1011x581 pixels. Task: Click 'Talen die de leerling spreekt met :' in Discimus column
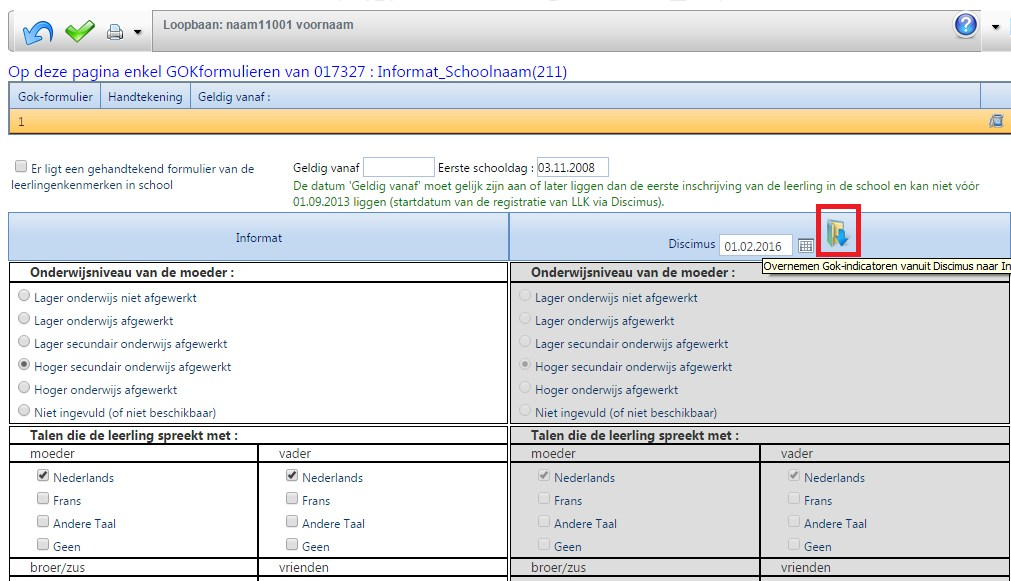(x=635, y=435)
